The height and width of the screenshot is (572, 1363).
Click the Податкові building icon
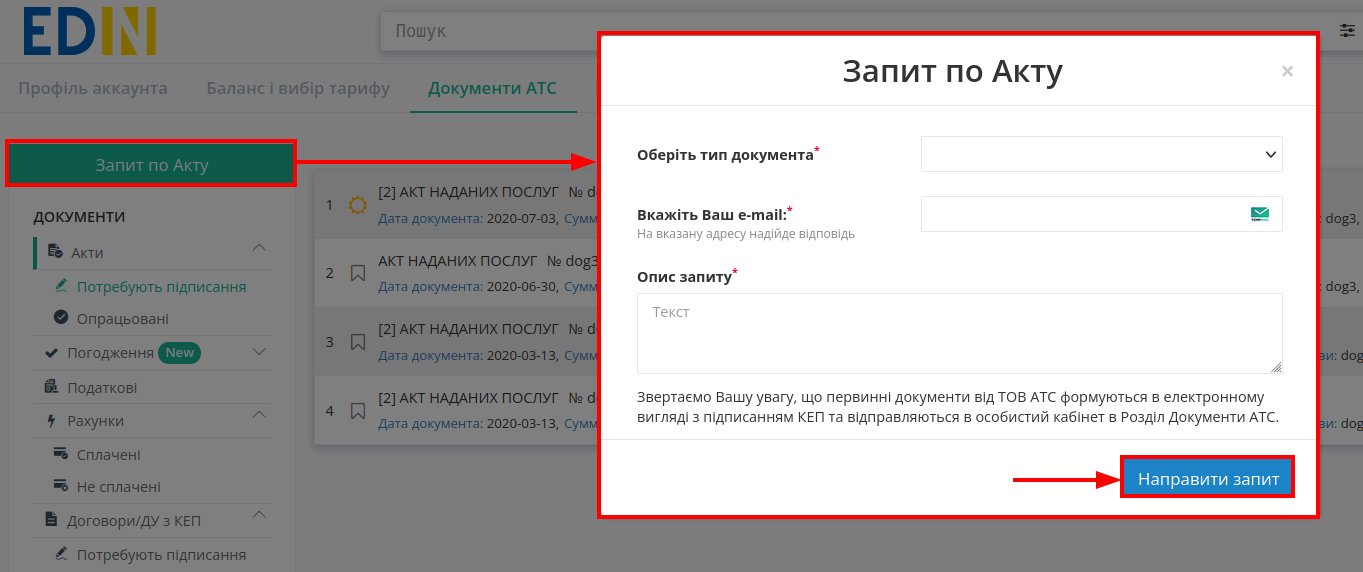(x=51, y=387)
